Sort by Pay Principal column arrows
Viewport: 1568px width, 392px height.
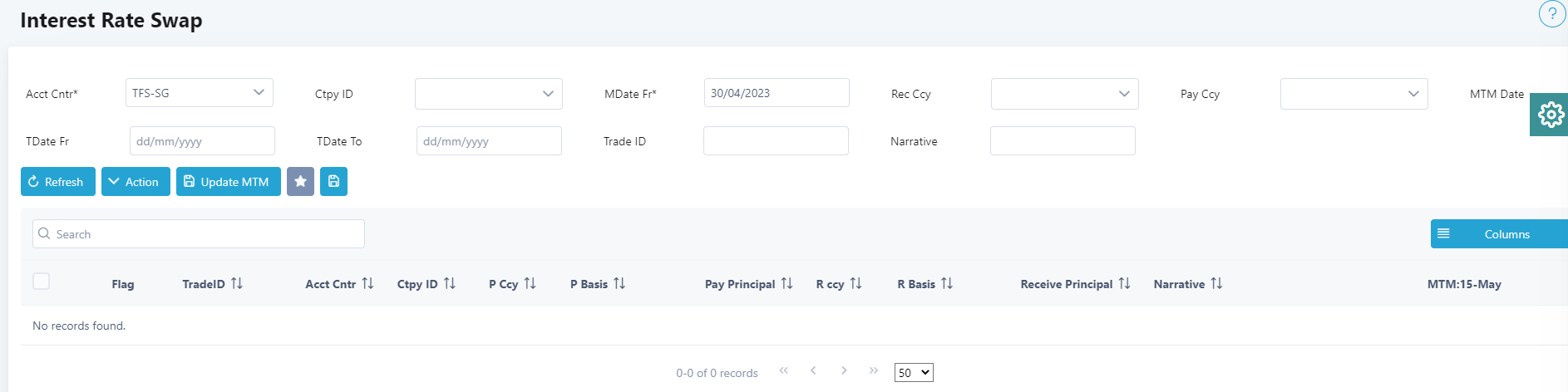(786, 284)
